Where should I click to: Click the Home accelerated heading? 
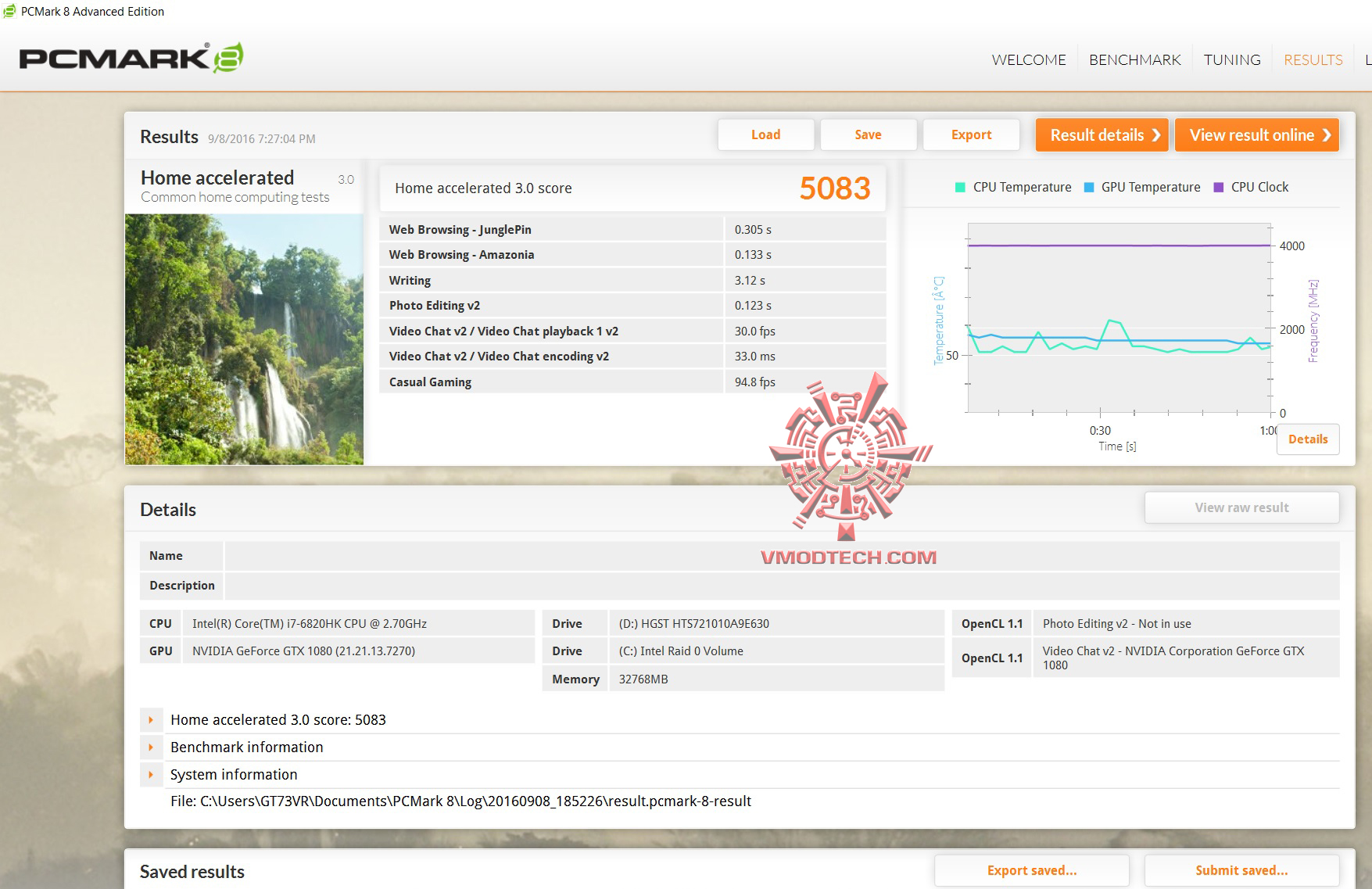pyautogui.click(x=217, y=178)
